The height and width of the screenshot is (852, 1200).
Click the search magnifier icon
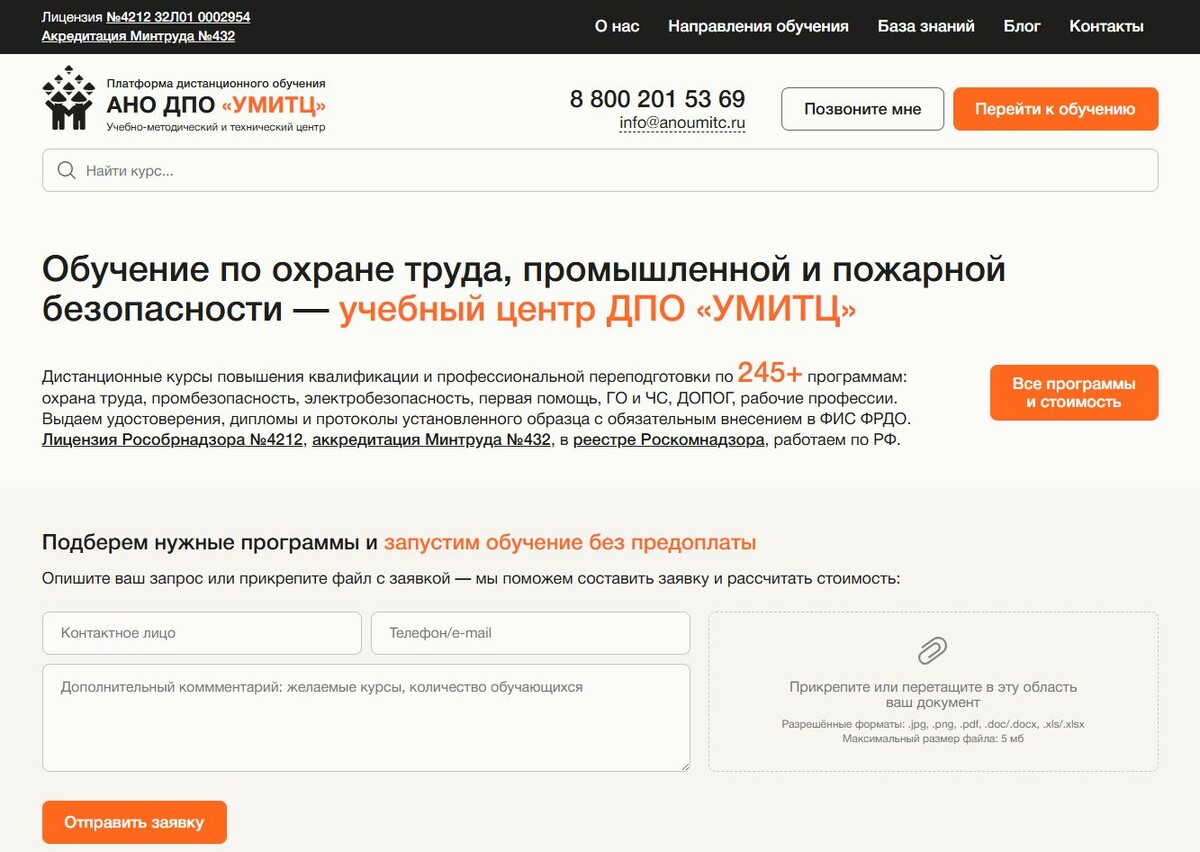(x=67, y=171)
